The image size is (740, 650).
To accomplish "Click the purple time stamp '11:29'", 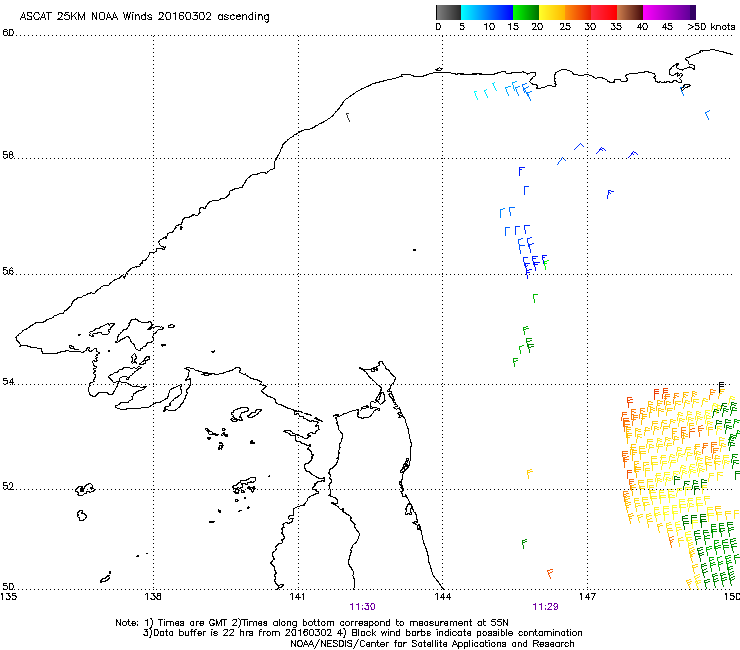I will tap(546, 607).
